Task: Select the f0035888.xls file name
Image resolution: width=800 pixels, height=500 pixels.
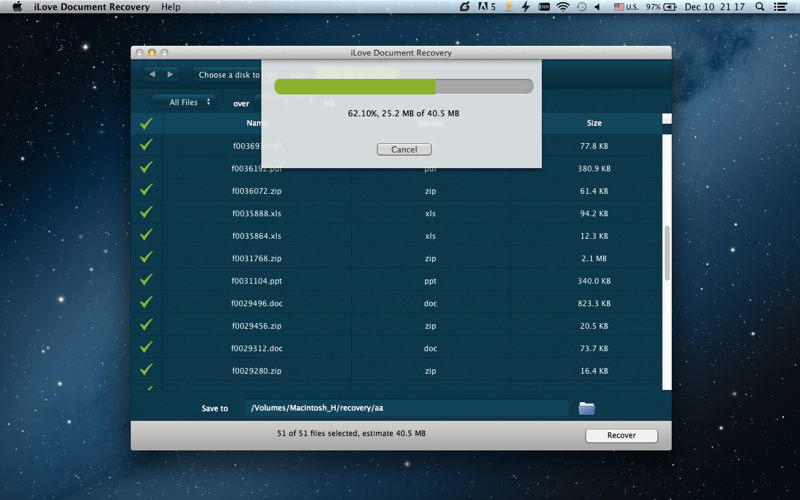Action: [x=257, y=213]
